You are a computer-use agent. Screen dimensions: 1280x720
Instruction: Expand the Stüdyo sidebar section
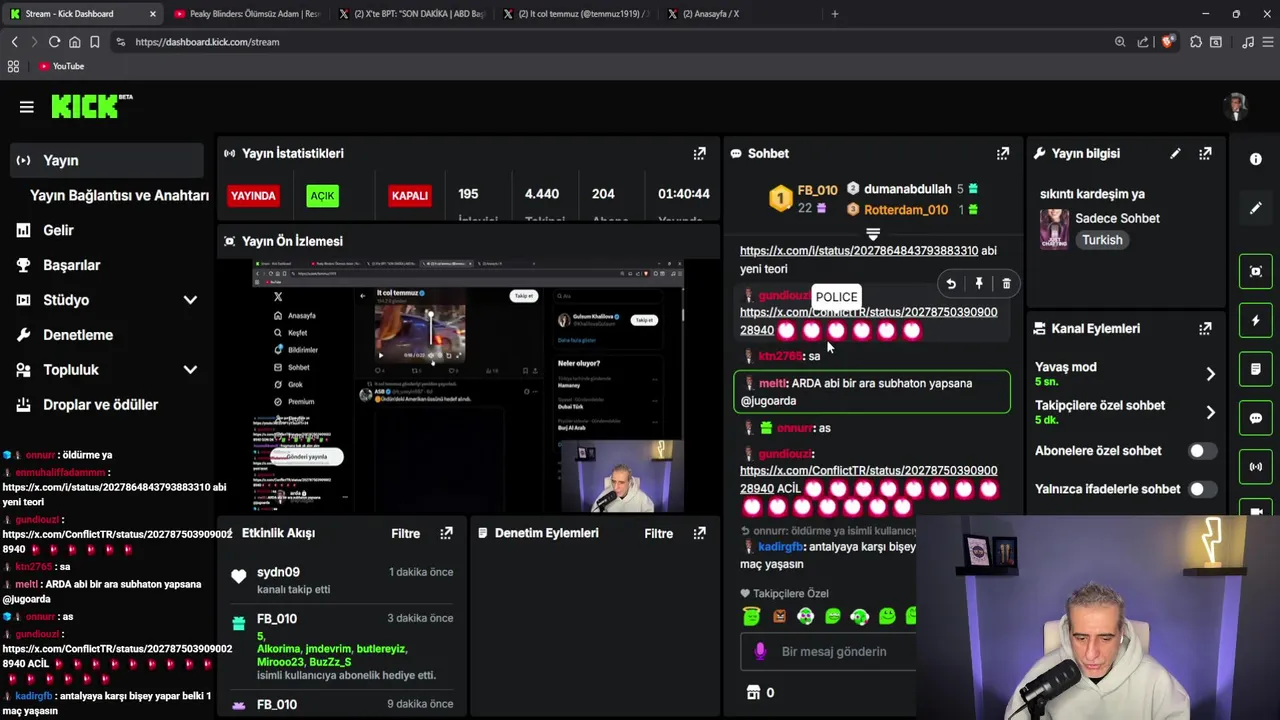[190, 300]
